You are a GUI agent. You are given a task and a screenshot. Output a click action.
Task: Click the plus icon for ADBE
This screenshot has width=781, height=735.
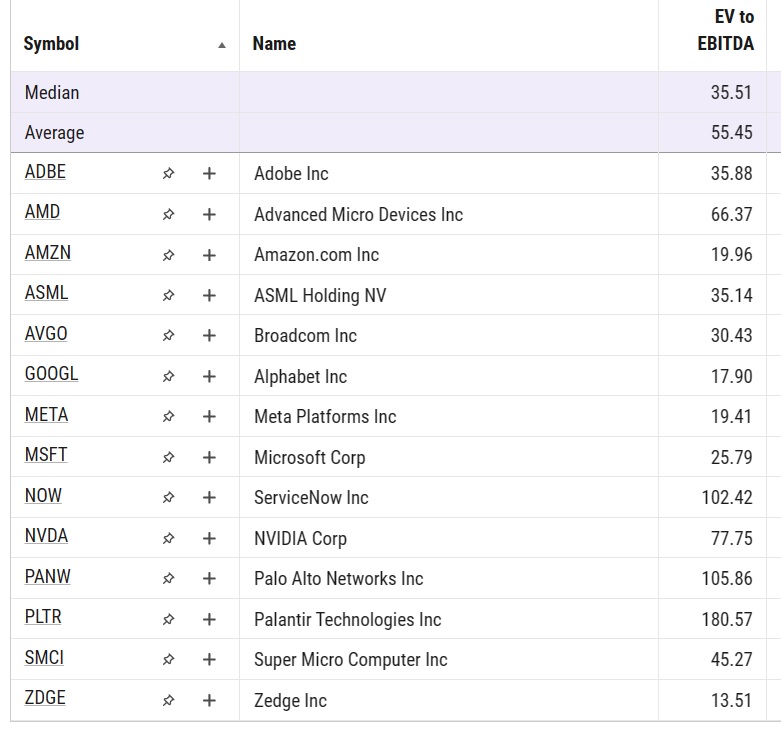[209, 173]
